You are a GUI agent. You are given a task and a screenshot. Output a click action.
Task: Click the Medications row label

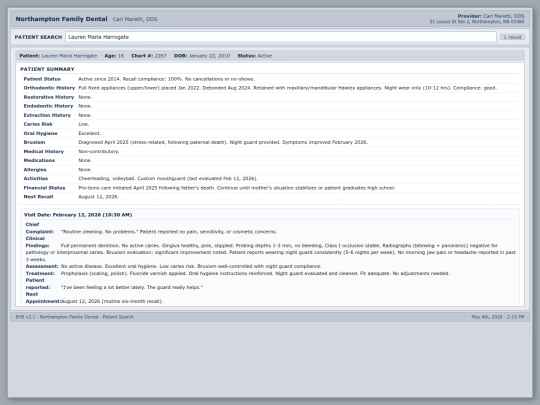coord(39,160)
